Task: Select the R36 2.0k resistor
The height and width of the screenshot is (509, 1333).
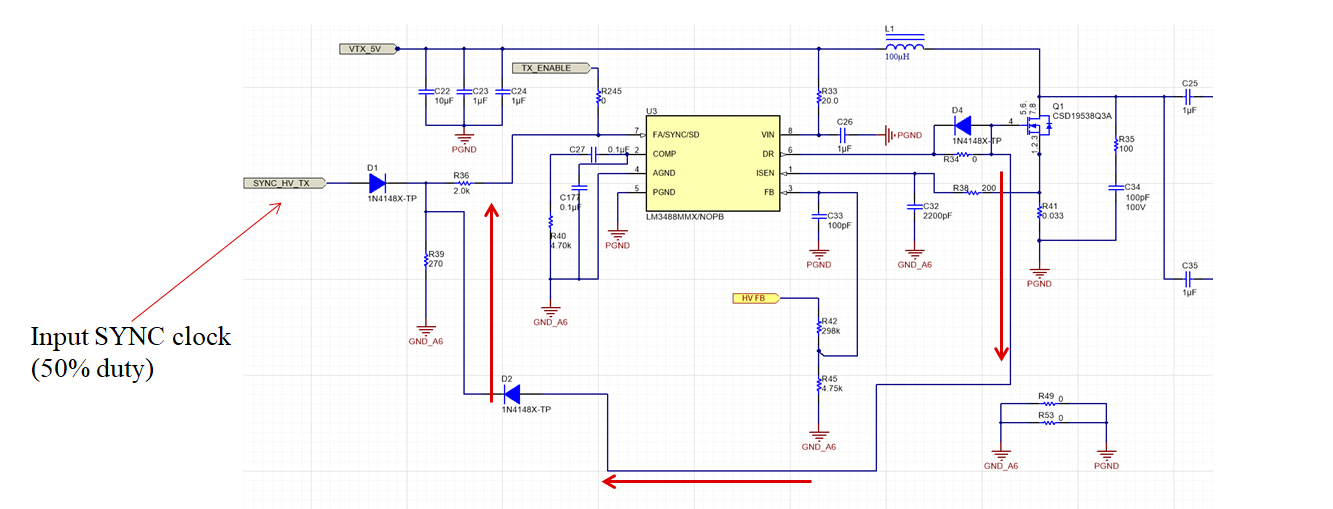Action: coord(463,184)
